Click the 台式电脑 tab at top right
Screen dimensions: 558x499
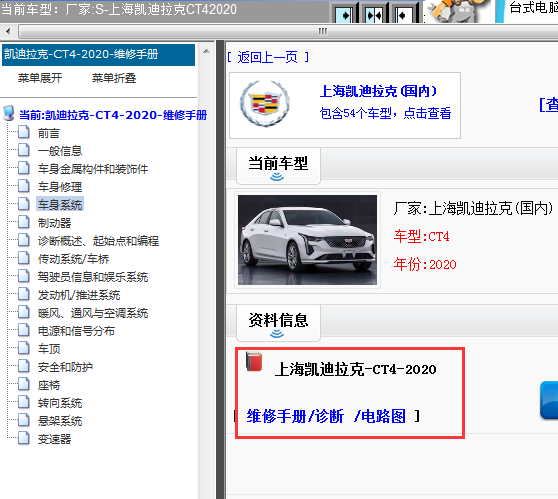click(533, 7)
